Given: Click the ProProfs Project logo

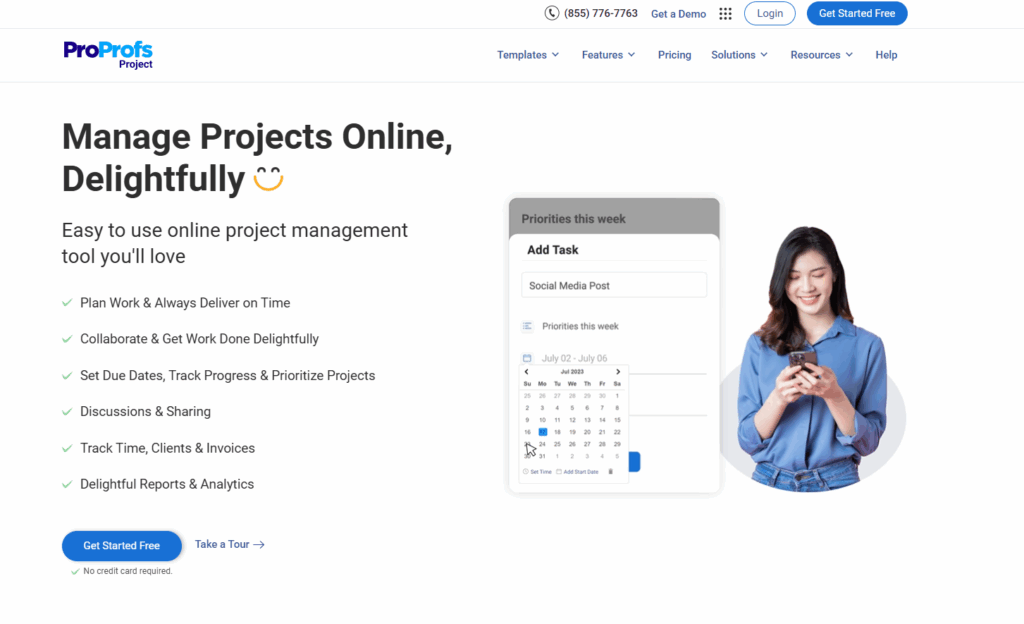Looking at the screenshot, I should point(108,54).
